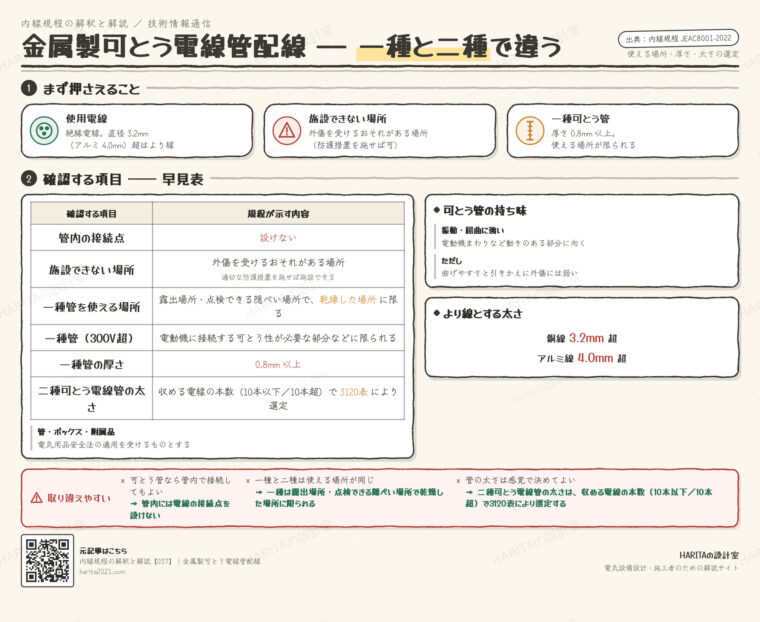The height and width of the screenshot is (622, 760).
Task: Click 電気用品安全法の適用を受けるものとする note text
Action: tap(114, 444)
